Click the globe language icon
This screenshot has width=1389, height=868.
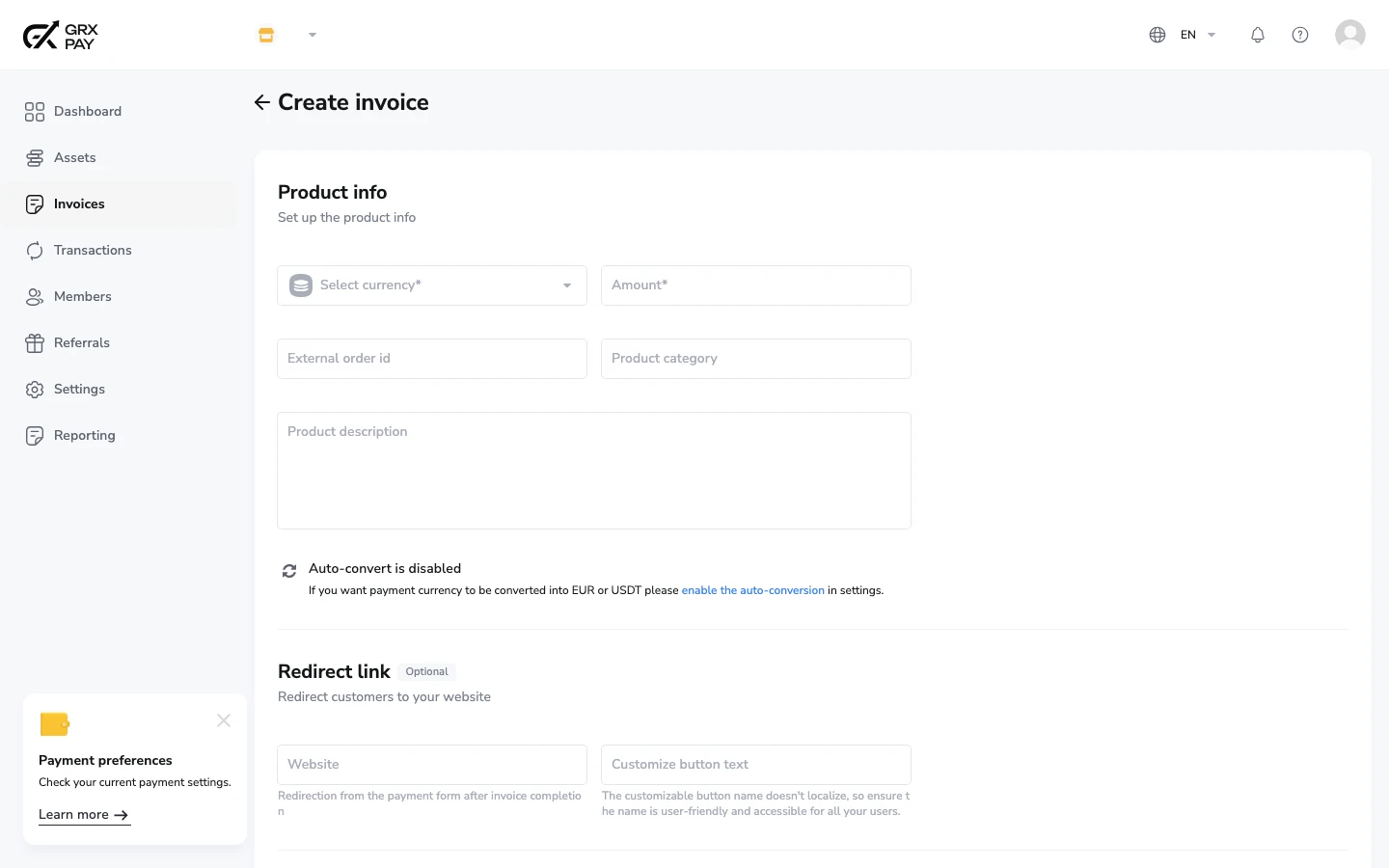[x=1157, y=35]
